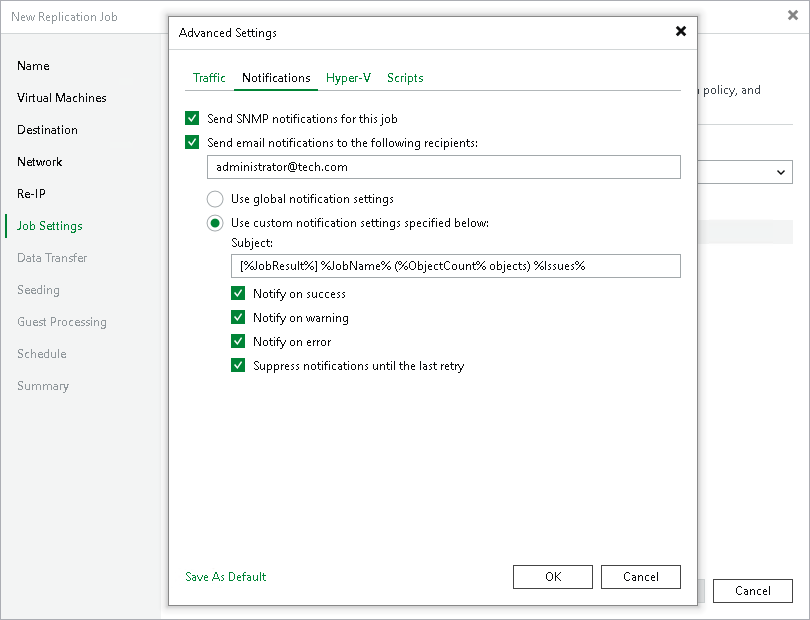
Task: Cancel the Advanced Settings dialog
Action: point(641,577)
